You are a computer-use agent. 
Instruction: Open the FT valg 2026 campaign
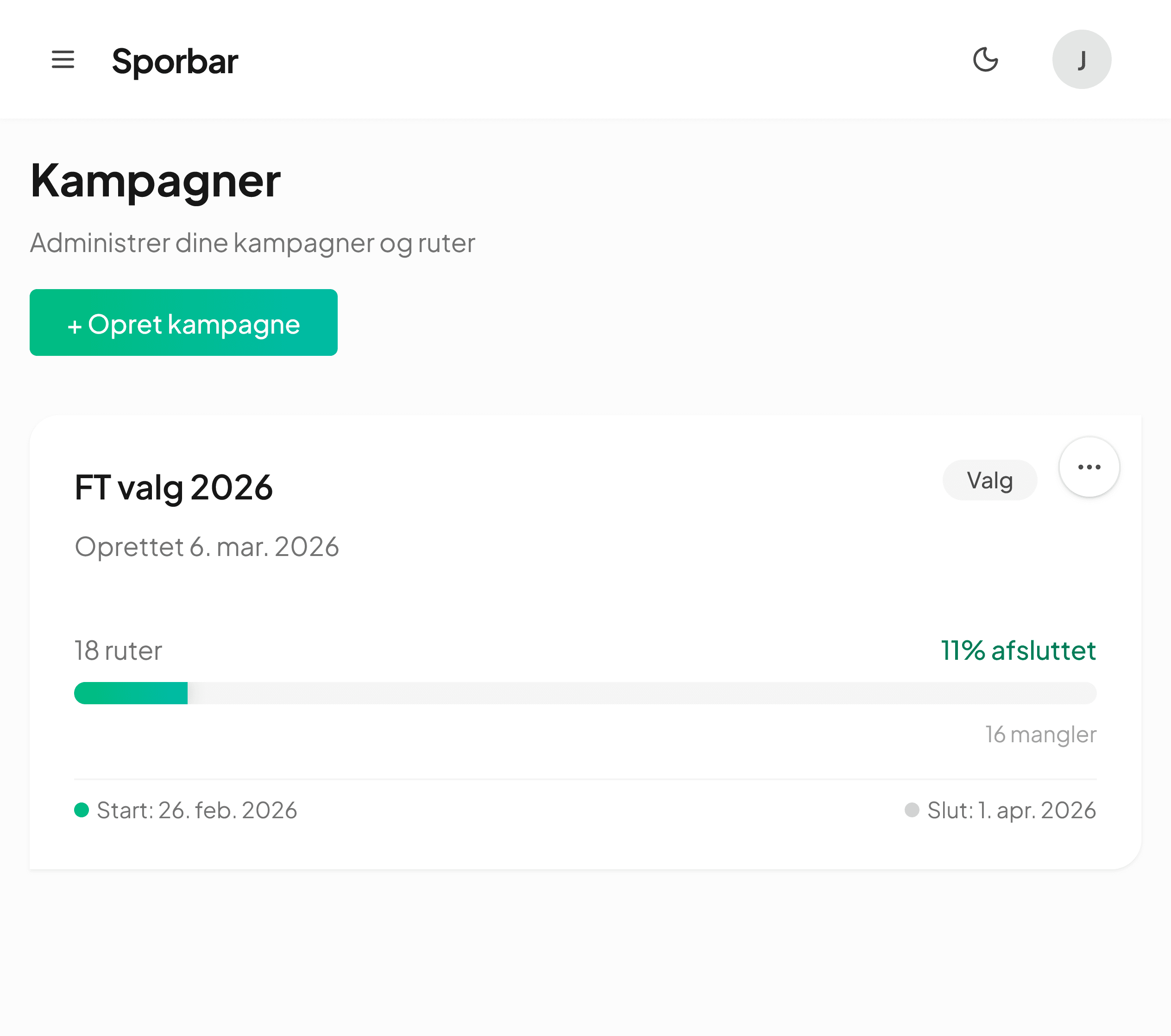point(174,487)
